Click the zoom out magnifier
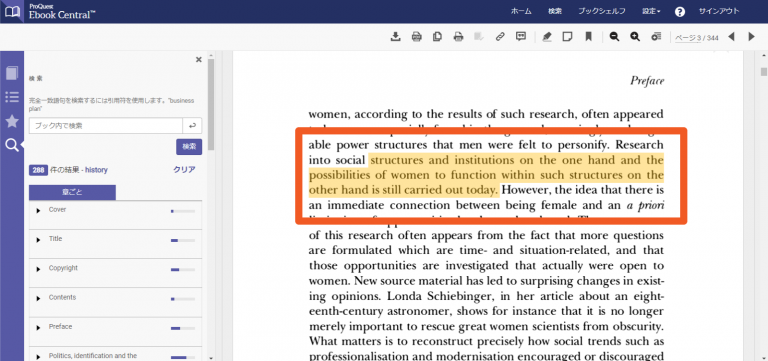The width and height of the screenshot is (768, 361). tap(614, 37)
